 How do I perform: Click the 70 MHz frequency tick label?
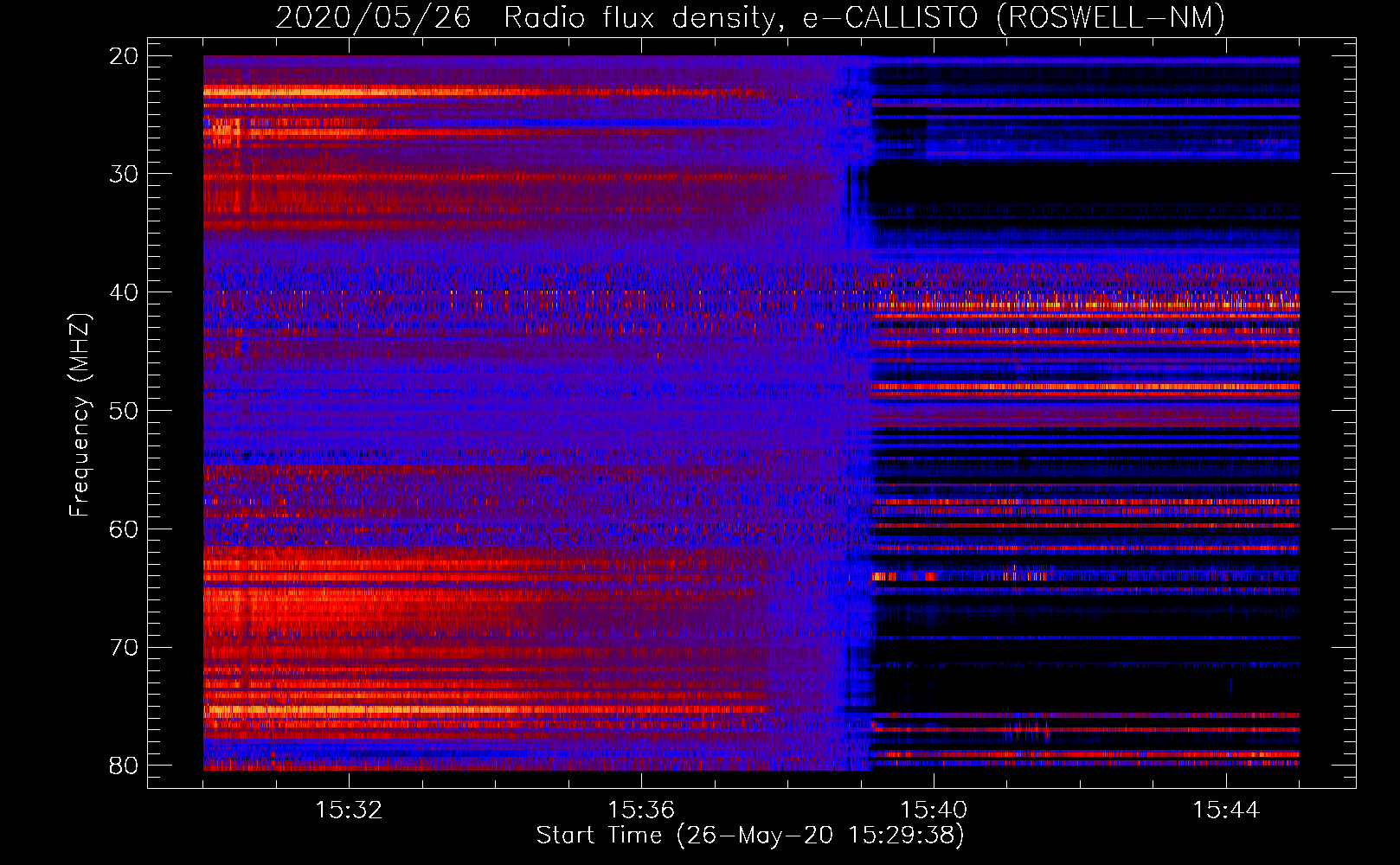coord(124,648)
